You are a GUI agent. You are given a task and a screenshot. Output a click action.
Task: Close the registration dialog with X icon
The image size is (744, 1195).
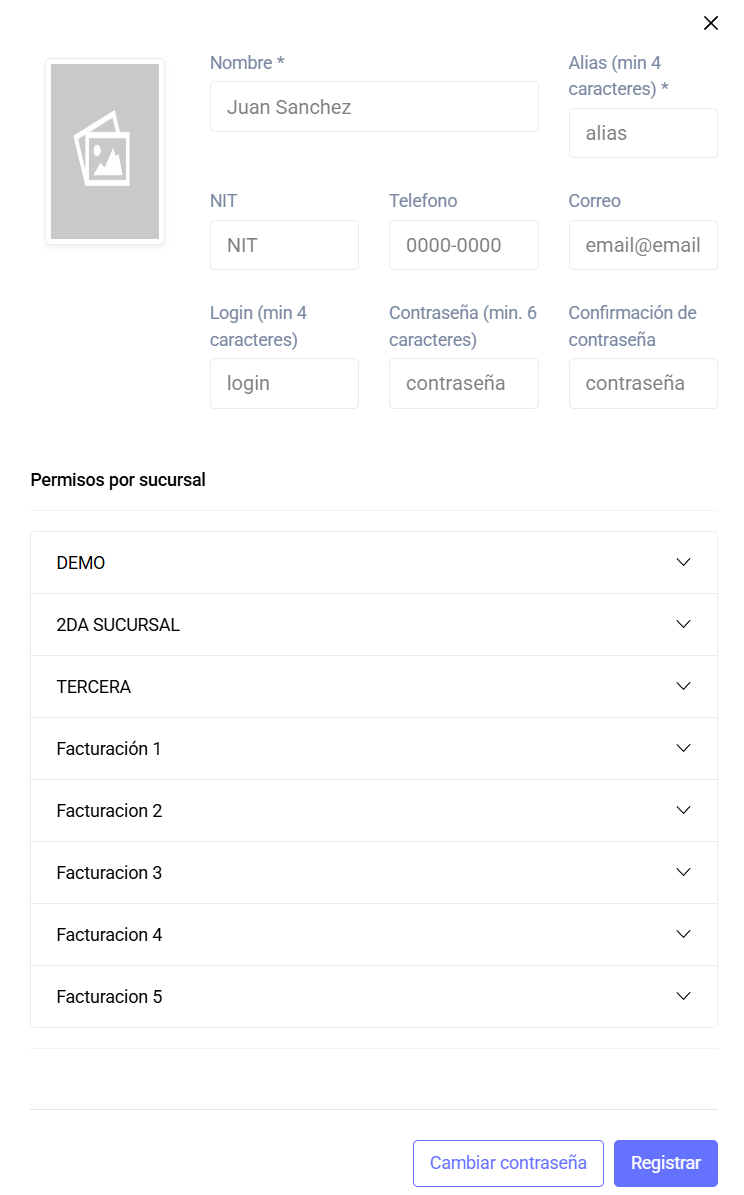[710, 23]
